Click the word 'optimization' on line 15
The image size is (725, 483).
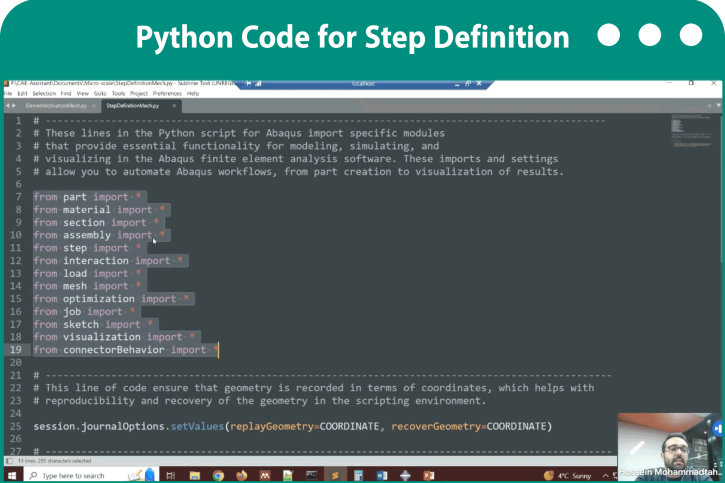tap(98, 299)
